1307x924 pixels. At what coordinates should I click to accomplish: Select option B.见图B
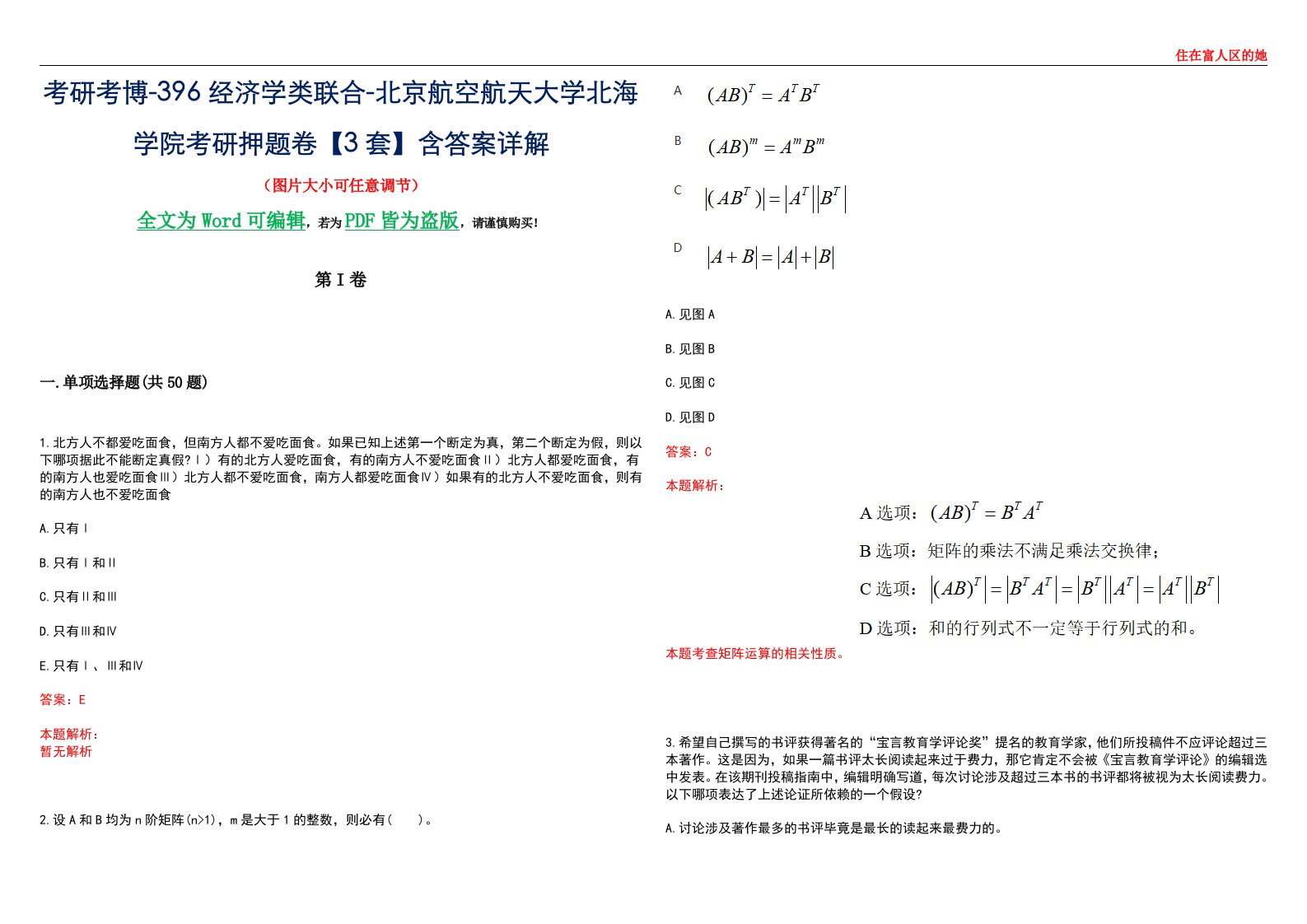[690, 349]
